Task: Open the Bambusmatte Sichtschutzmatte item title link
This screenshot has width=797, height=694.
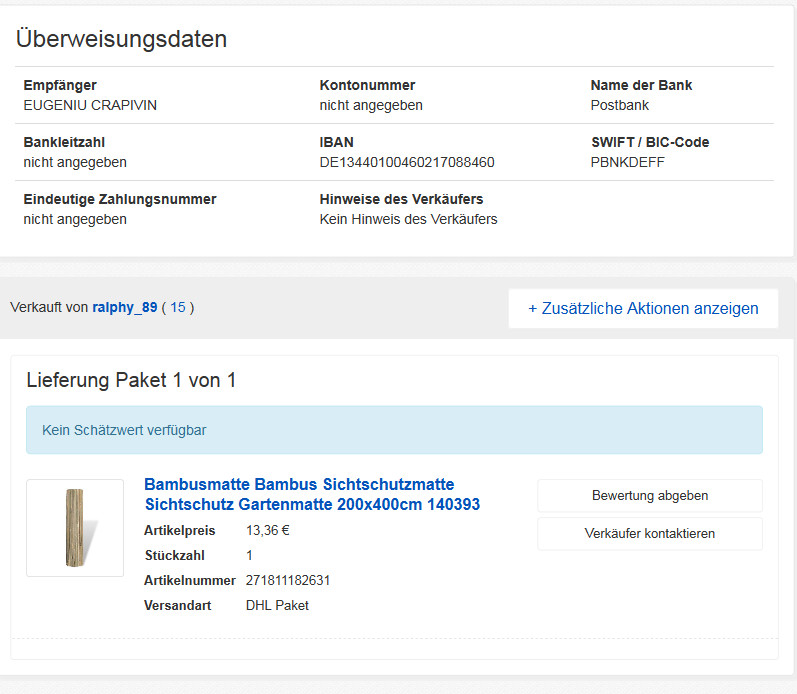Action: 299,494
